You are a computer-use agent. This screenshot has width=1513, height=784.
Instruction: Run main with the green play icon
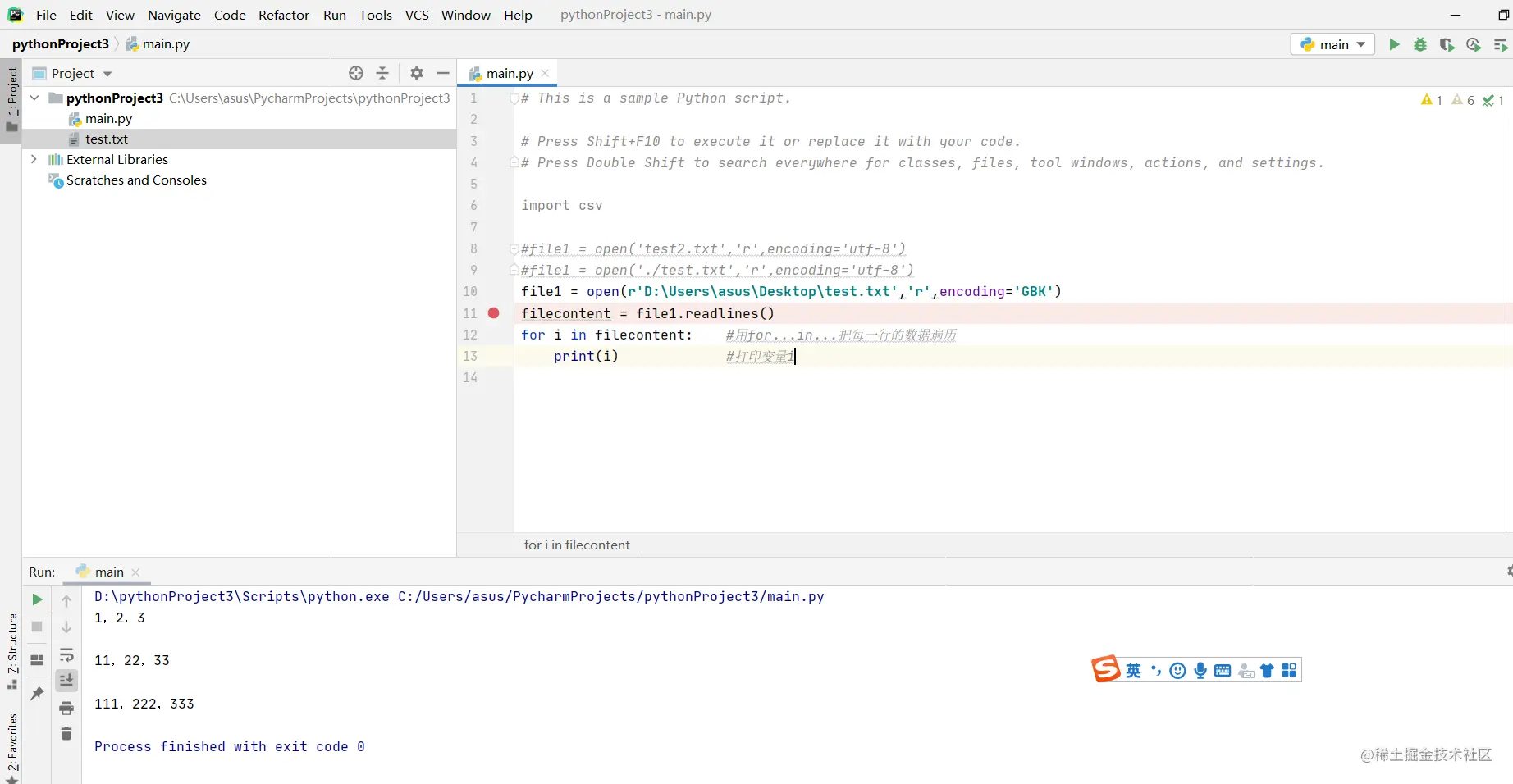(x=1394, y=44)
